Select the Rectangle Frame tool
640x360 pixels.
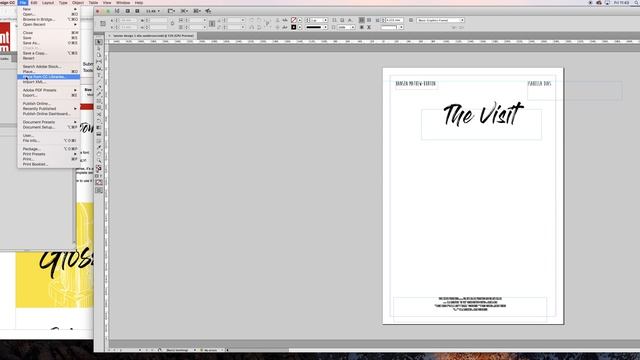click(99, 101)
